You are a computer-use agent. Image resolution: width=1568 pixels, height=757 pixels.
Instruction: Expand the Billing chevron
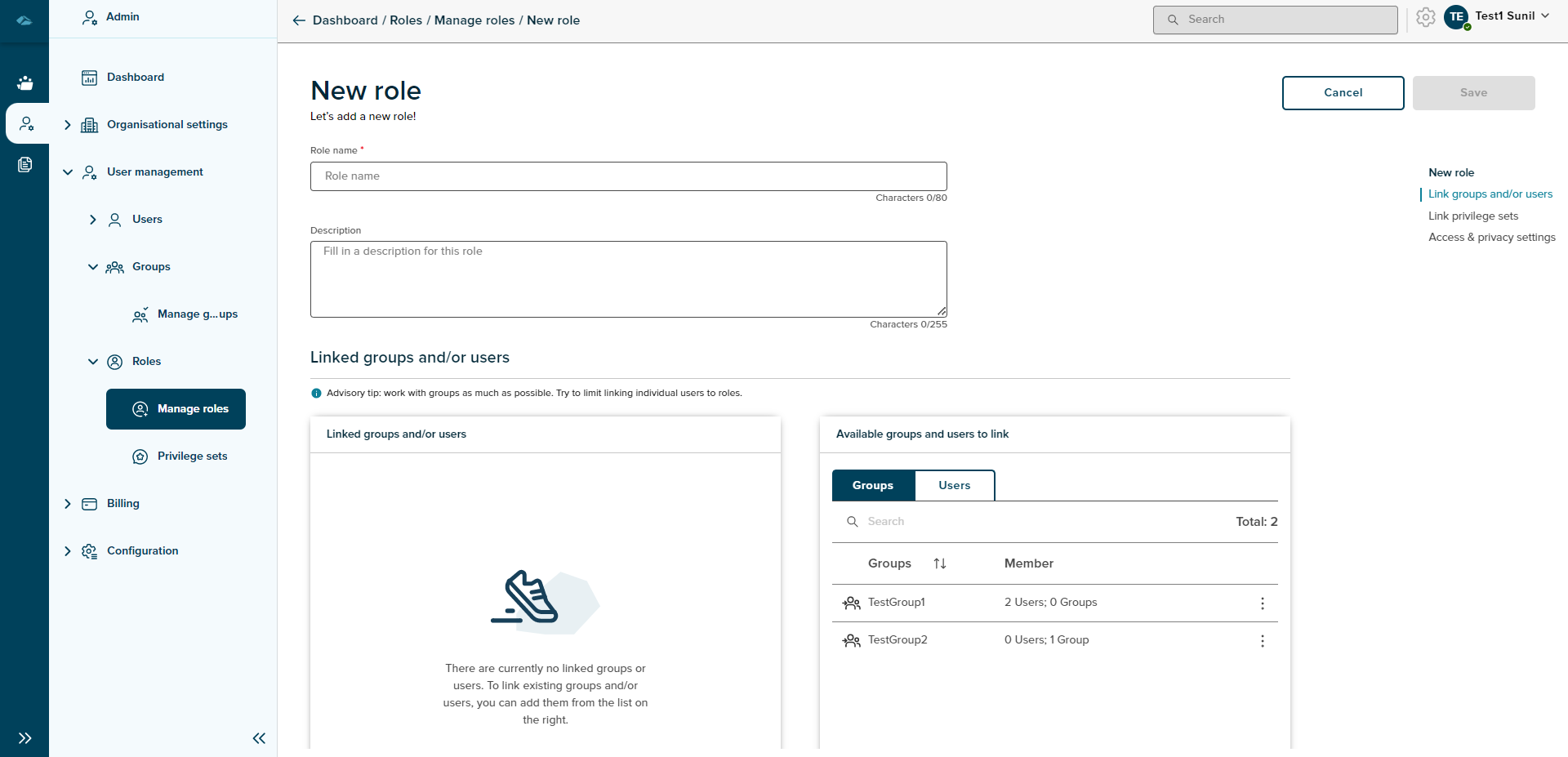(68, 504)
